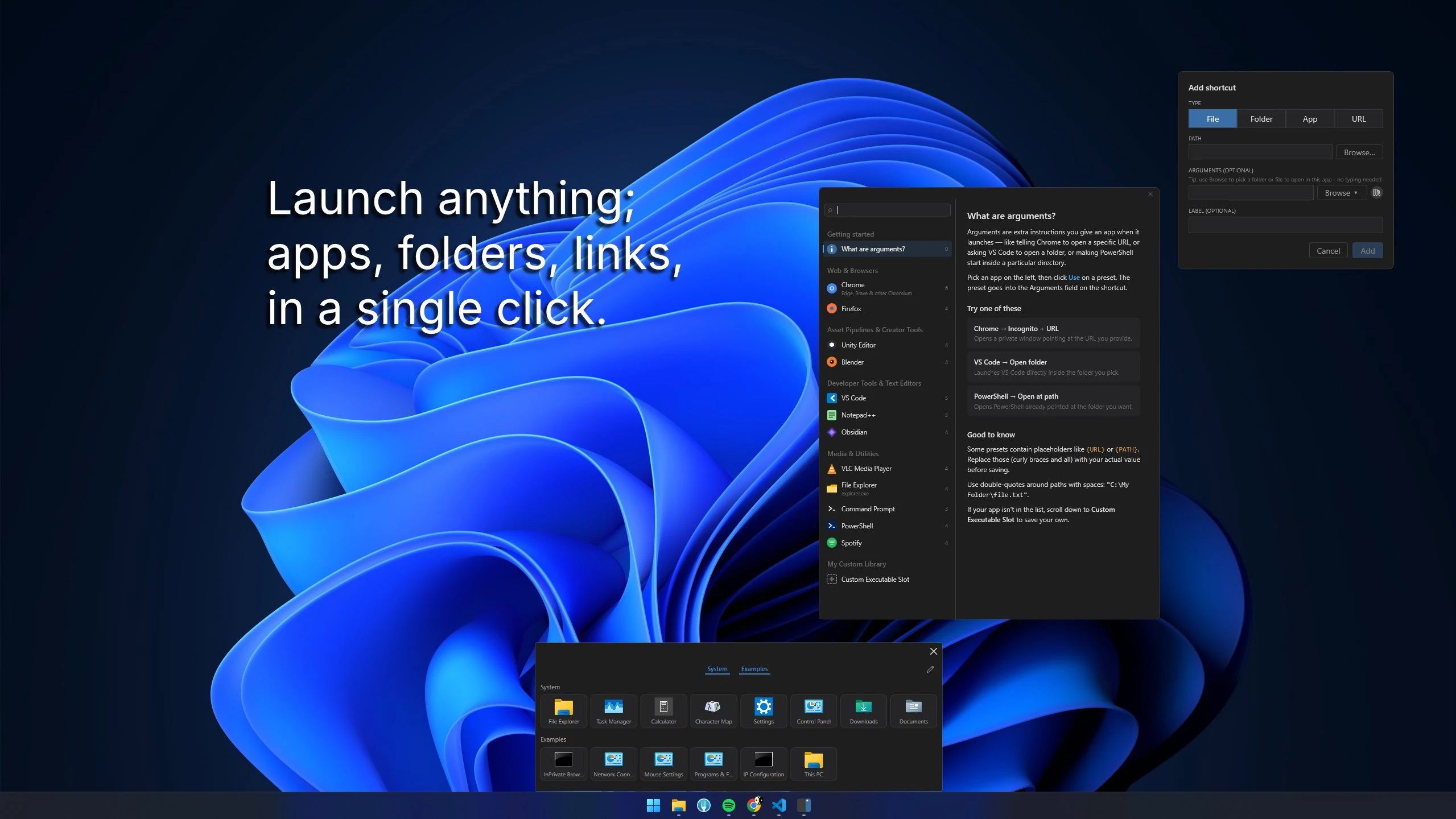Close the arguments help panel

point(1150,194)
